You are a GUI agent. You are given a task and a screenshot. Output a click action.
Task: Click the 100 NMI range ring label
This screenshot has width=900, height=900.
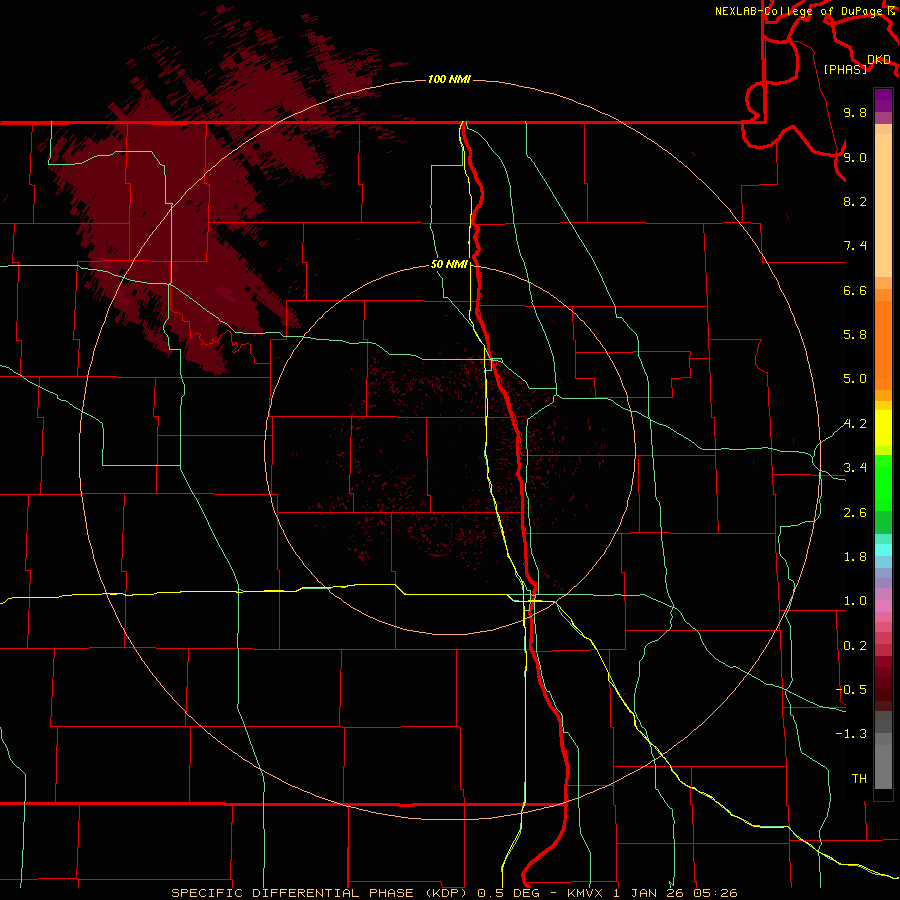coord(449,79)
